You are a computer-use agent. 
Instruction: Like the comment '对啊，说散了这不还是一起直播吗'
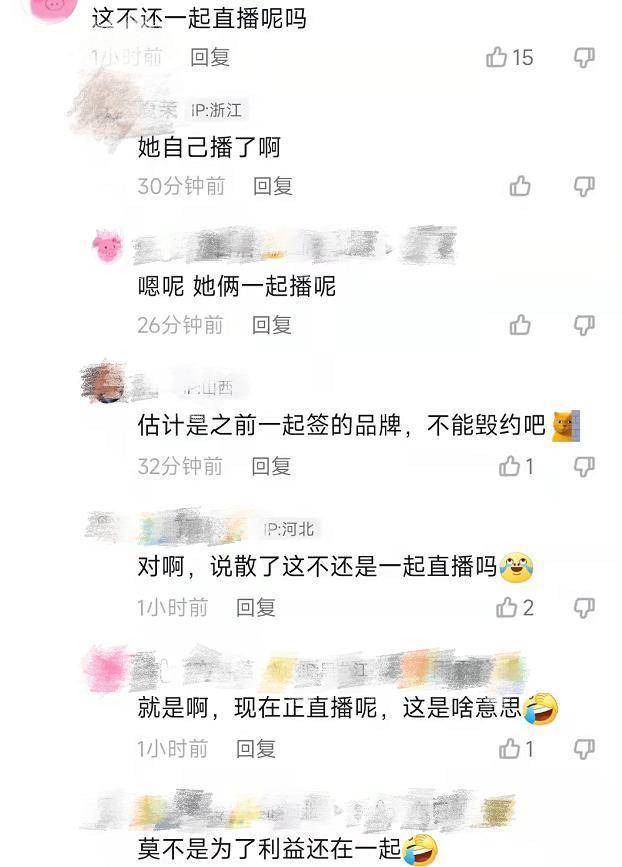506,608
